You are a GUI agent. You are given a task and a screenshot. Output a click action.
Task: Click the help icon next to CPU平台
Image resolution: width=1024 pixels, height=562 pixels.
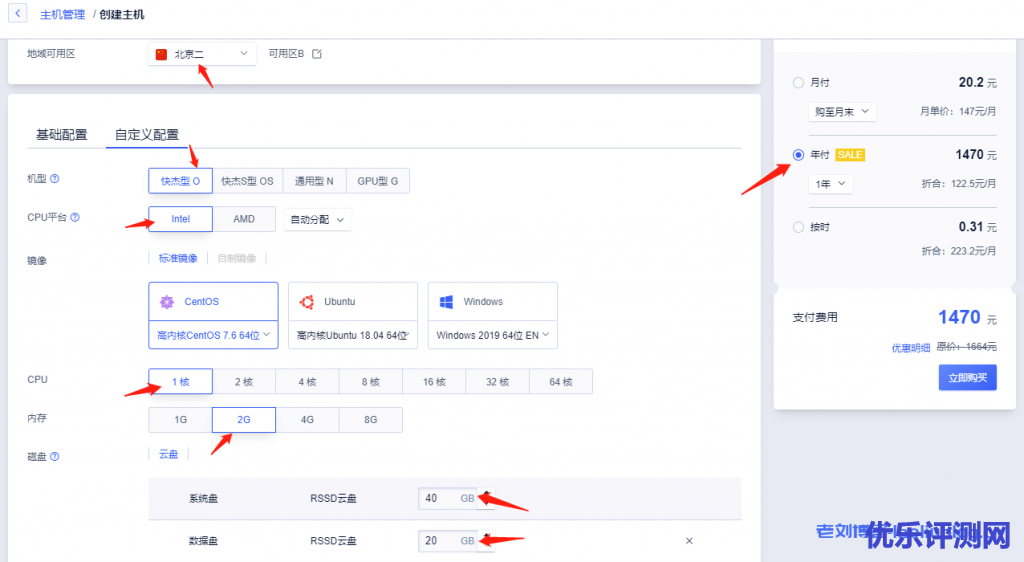tap(74, 217)
